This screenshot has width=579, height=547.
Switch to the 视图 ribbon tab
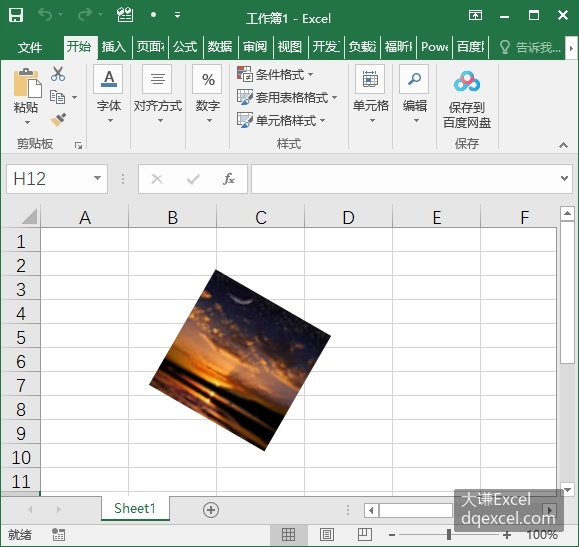pos(290,47)
